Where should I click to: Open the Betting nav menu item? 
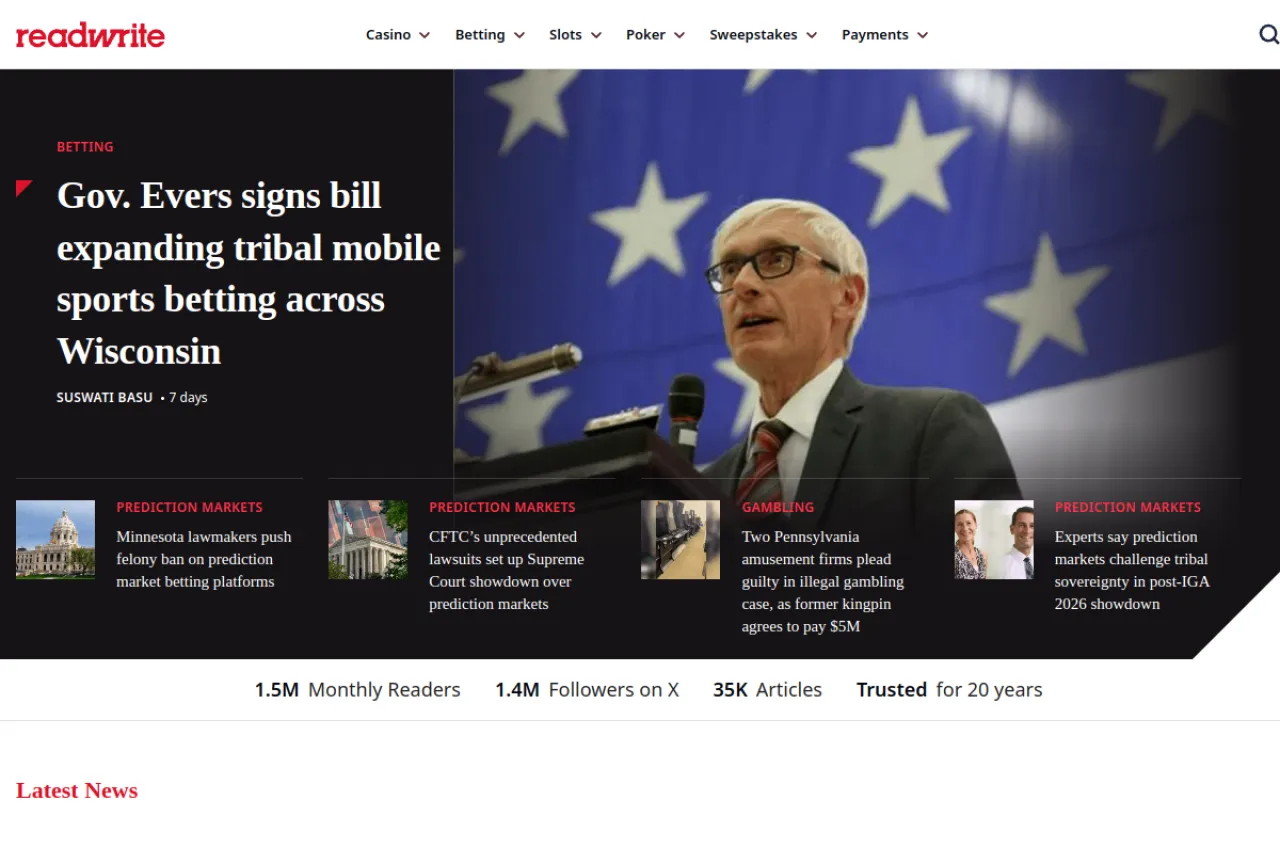tap(480, 35)
